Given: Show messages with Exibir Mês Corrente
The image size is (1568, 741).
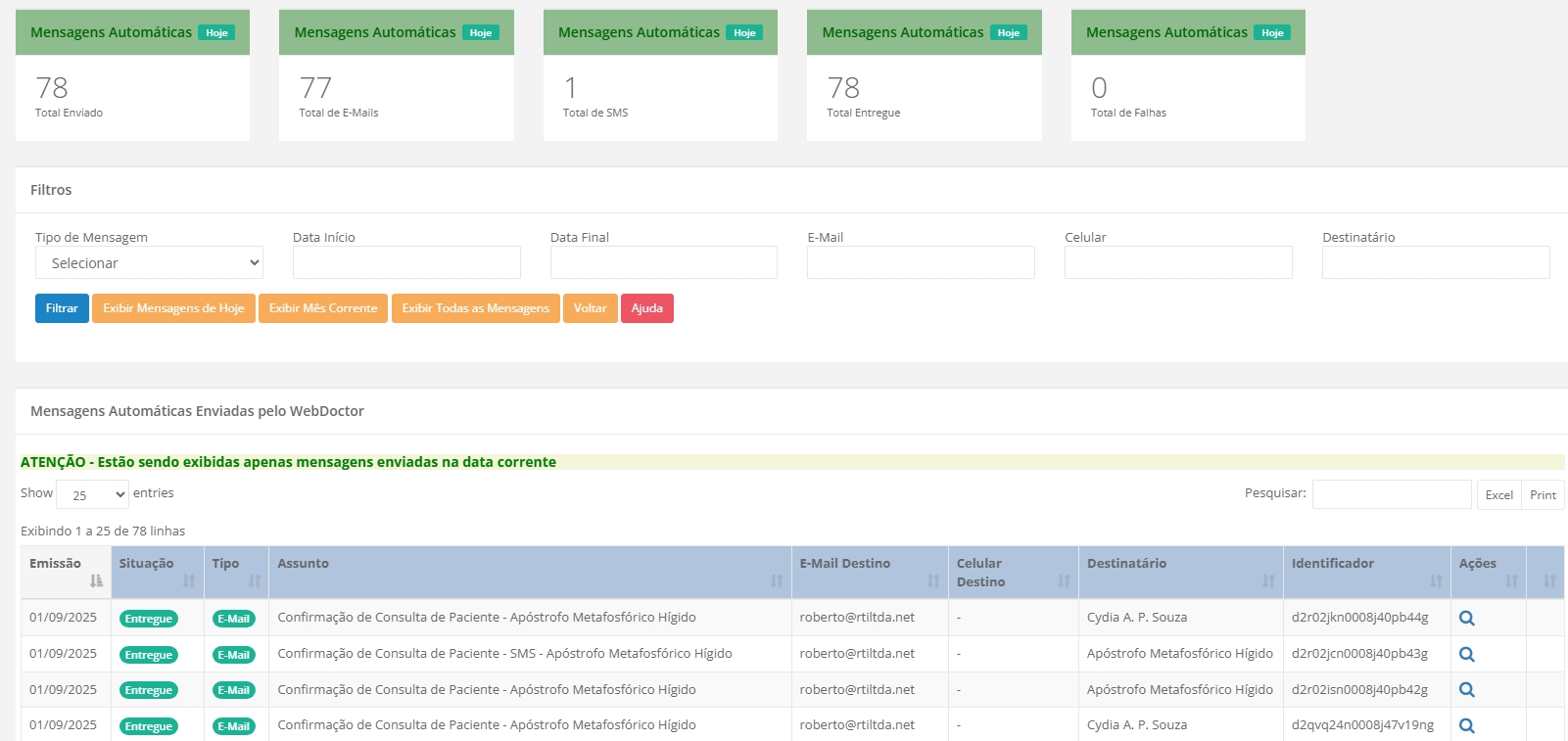Looking at the screenshot, I should 323,308.
